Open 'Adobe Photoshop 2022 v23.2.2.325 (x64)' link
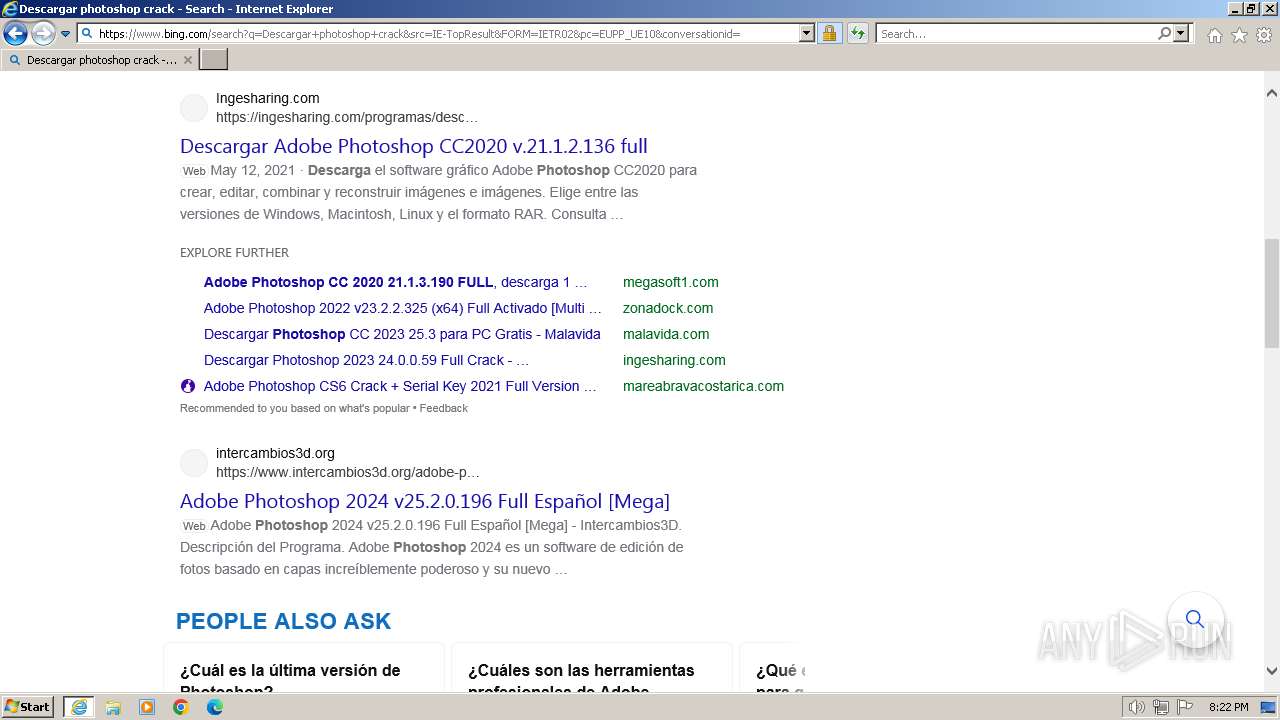This screenshot has height=720, width=1280. tap(403, 308)
